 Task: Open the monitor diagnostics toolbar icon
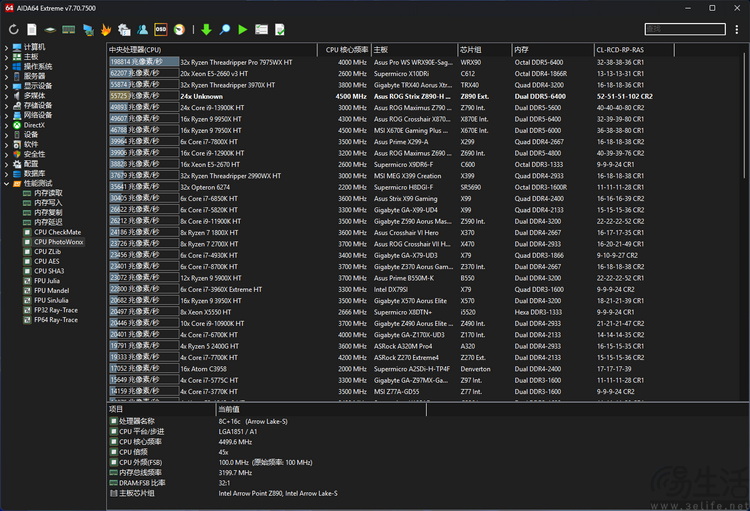tap(88, 30)
